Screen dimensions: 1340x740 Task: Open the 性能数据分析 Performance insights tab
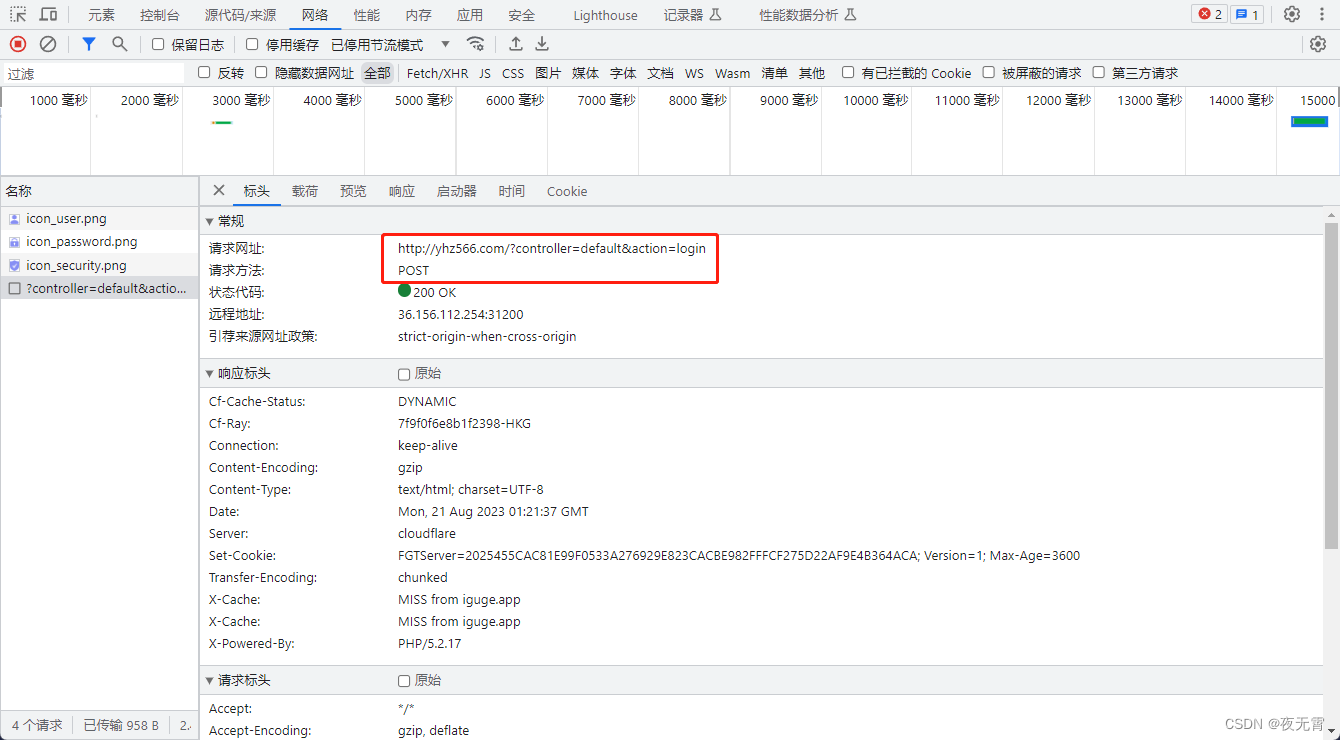[x=807, y=15]
